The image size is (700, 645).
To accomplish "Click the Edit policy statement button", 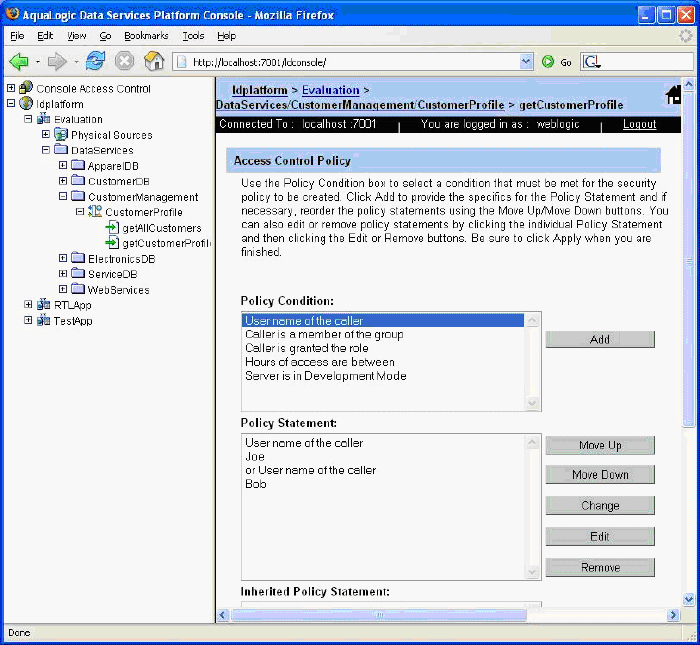I will 600,537.
